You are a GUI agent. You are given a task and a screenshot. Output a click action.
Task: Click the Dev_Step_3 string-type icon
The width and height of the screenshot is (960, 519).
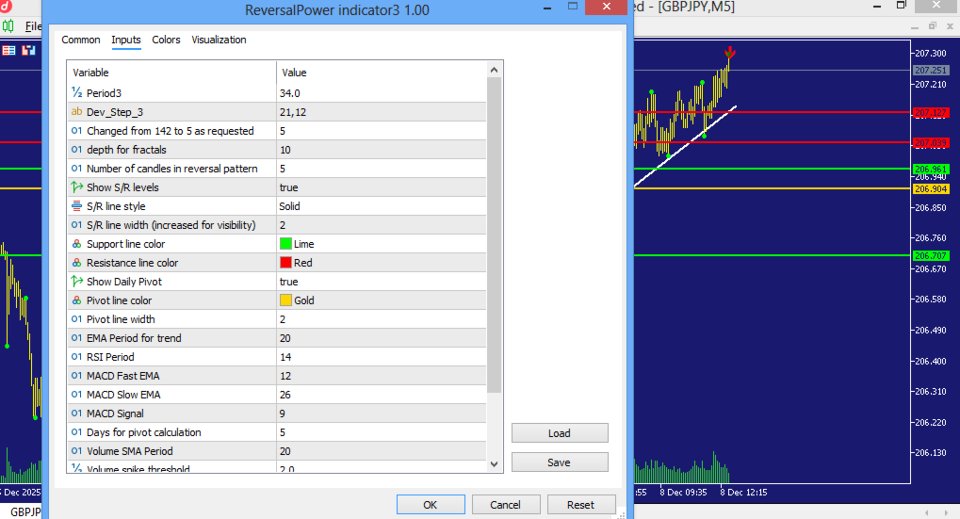tap(77, 112)
